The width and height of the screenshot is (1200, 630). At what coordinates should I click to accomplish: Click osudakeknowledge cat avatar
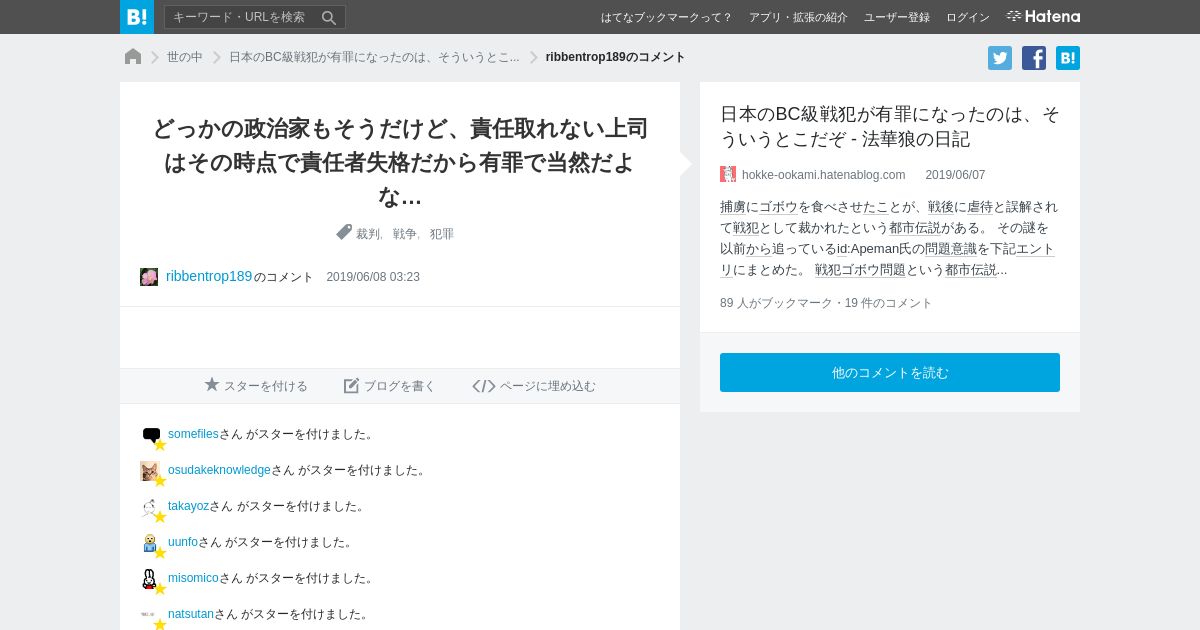coord(149,471)
